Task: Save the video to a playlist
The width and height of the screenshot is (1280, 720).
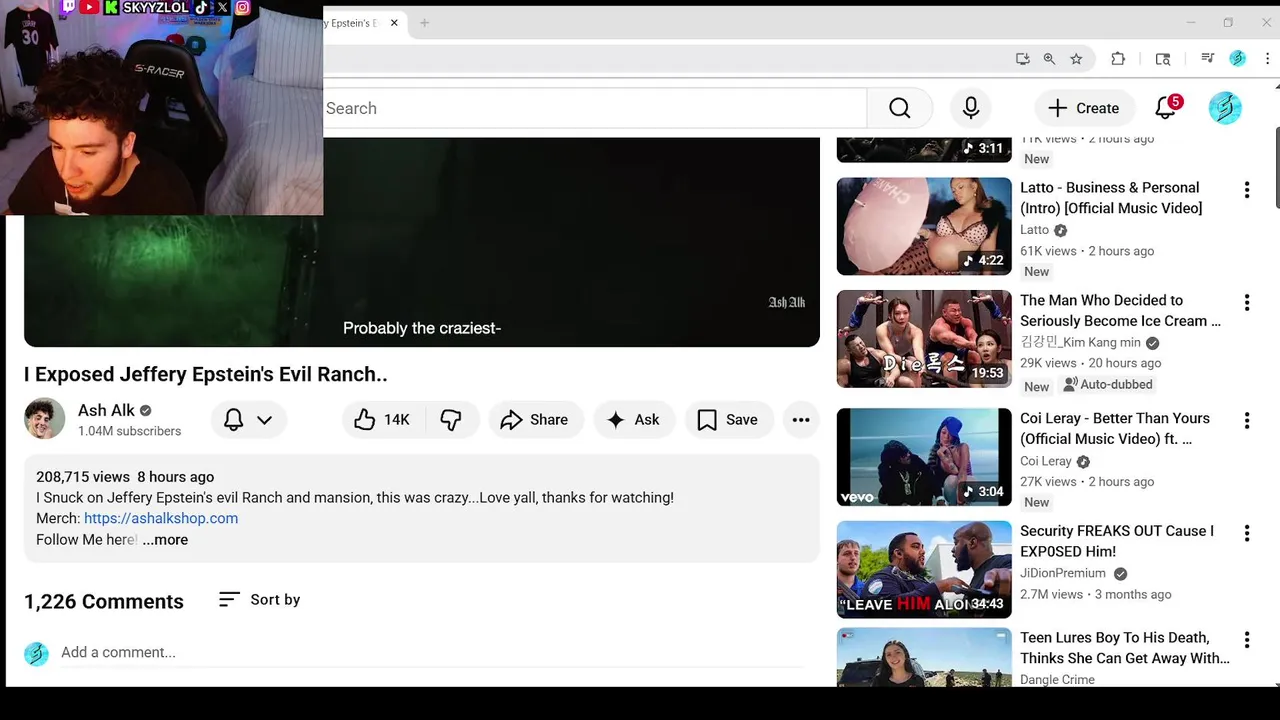Action: click(728, 420)
